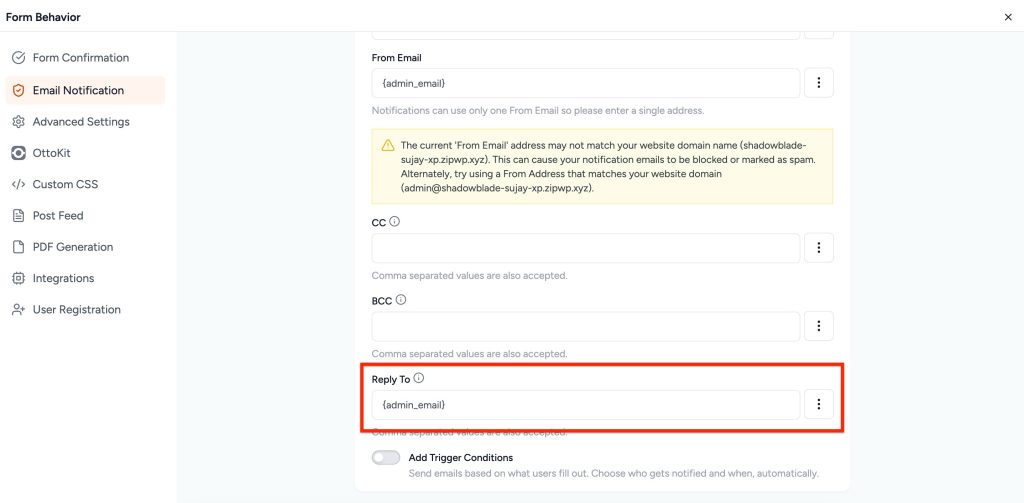Click the Advanced Settings gear icon
This screenshot has height=503, width=1024.
[18, 122]
